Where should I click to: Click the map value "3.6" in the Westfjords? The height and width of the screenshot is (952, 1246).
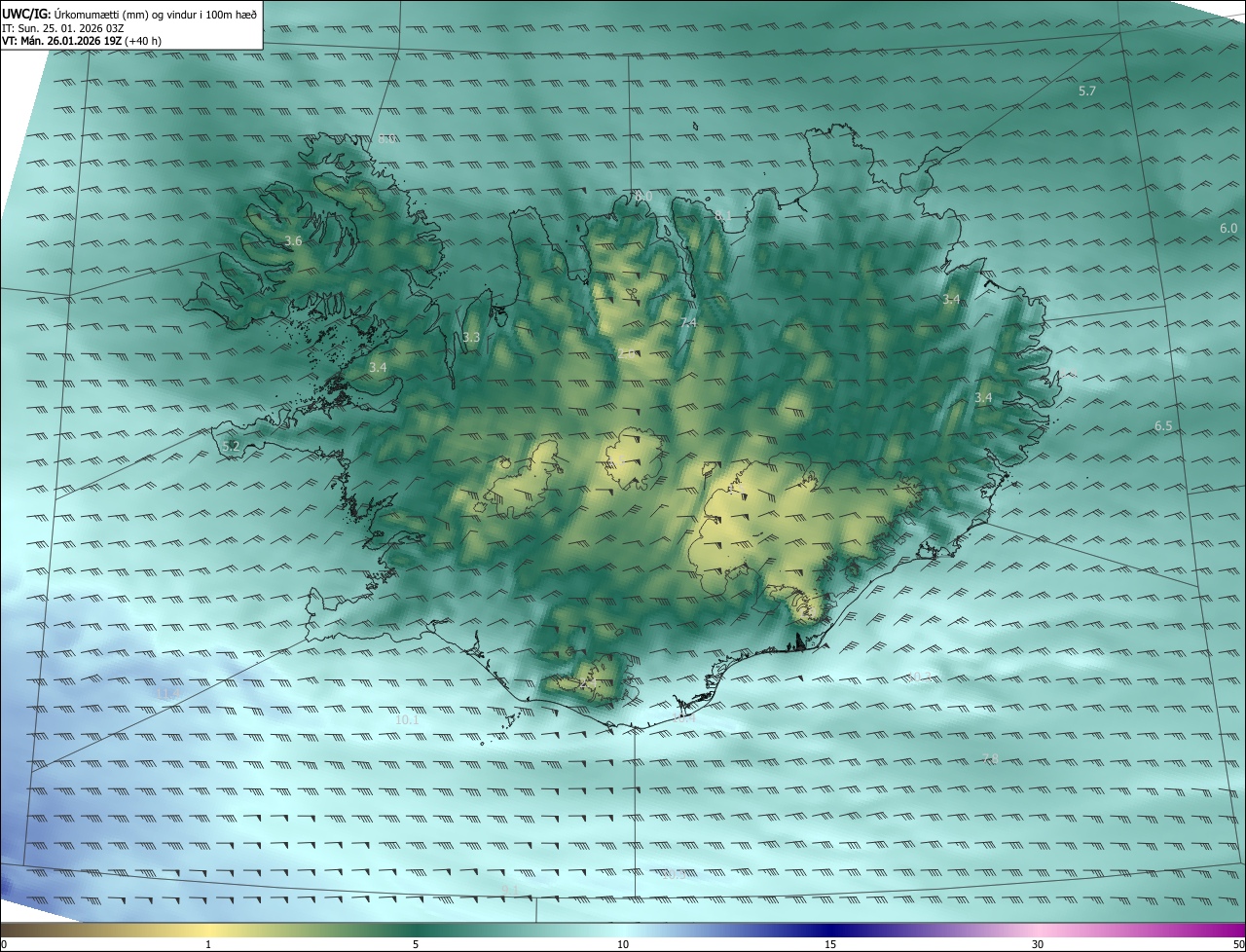[293, 240]
